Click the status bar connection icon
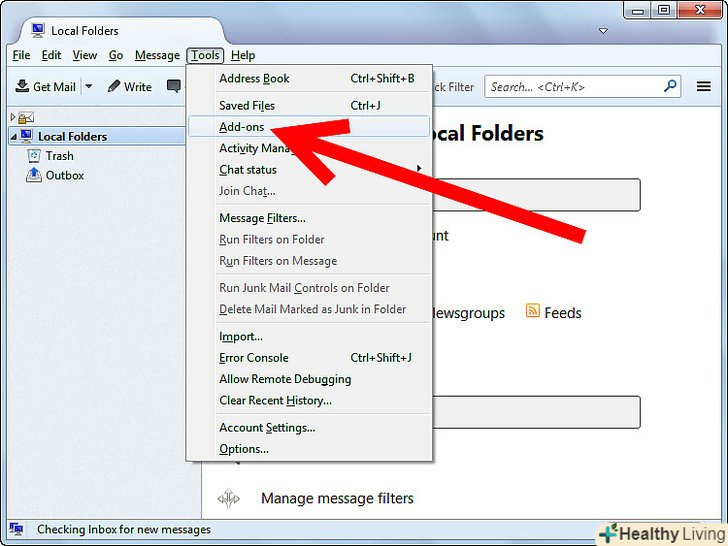728x546 pixels. click(16, 529)
